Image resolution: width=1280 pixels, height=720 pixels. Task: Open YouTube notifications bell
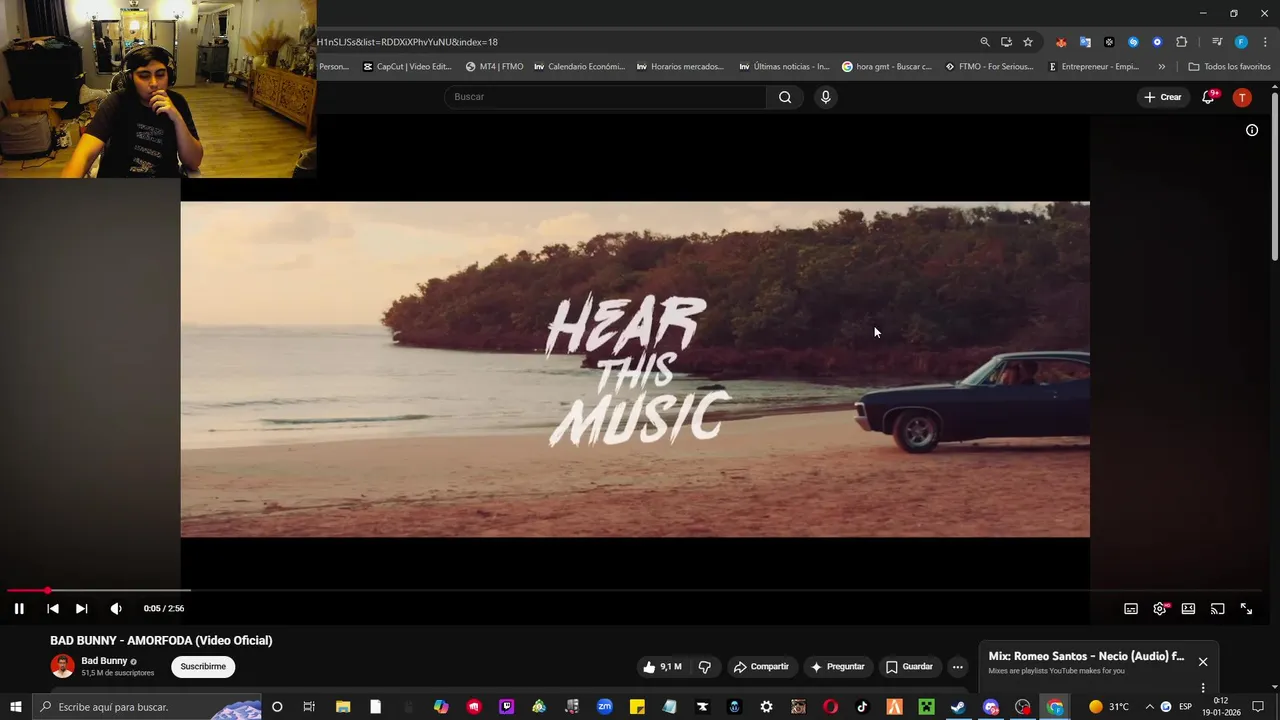(x=1208, y=97)
